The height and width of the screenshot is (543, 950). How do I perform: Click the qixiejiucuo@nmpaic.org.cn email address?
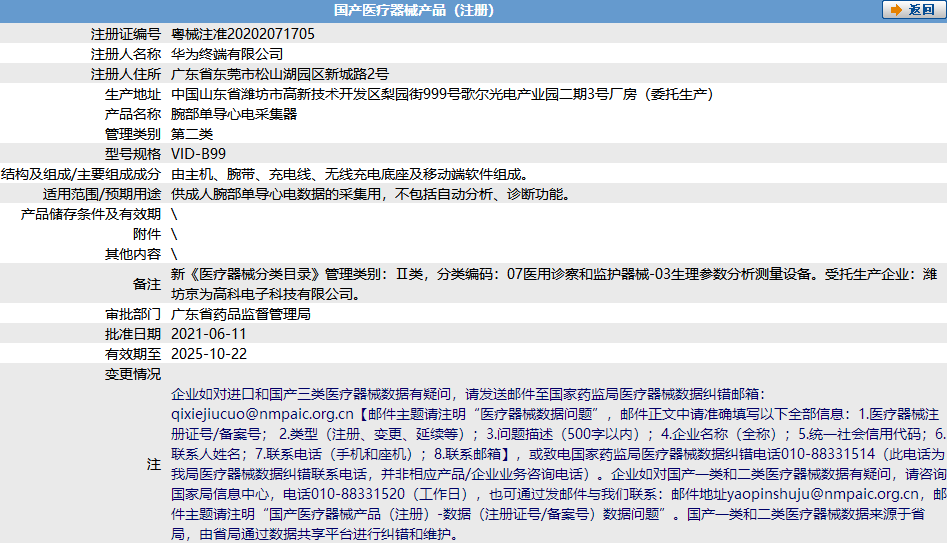(x=263, y=412)
